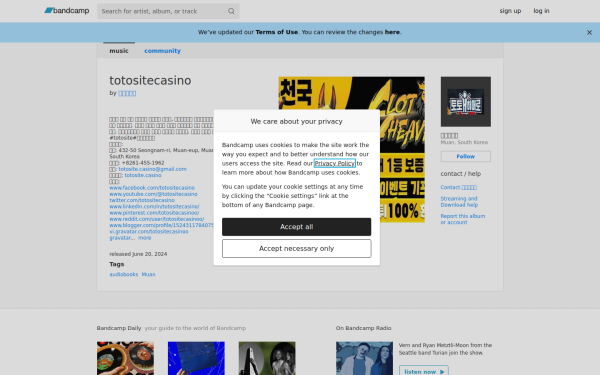Switch to the music tab
Viewport: 600px width, 375px height.
119,51
